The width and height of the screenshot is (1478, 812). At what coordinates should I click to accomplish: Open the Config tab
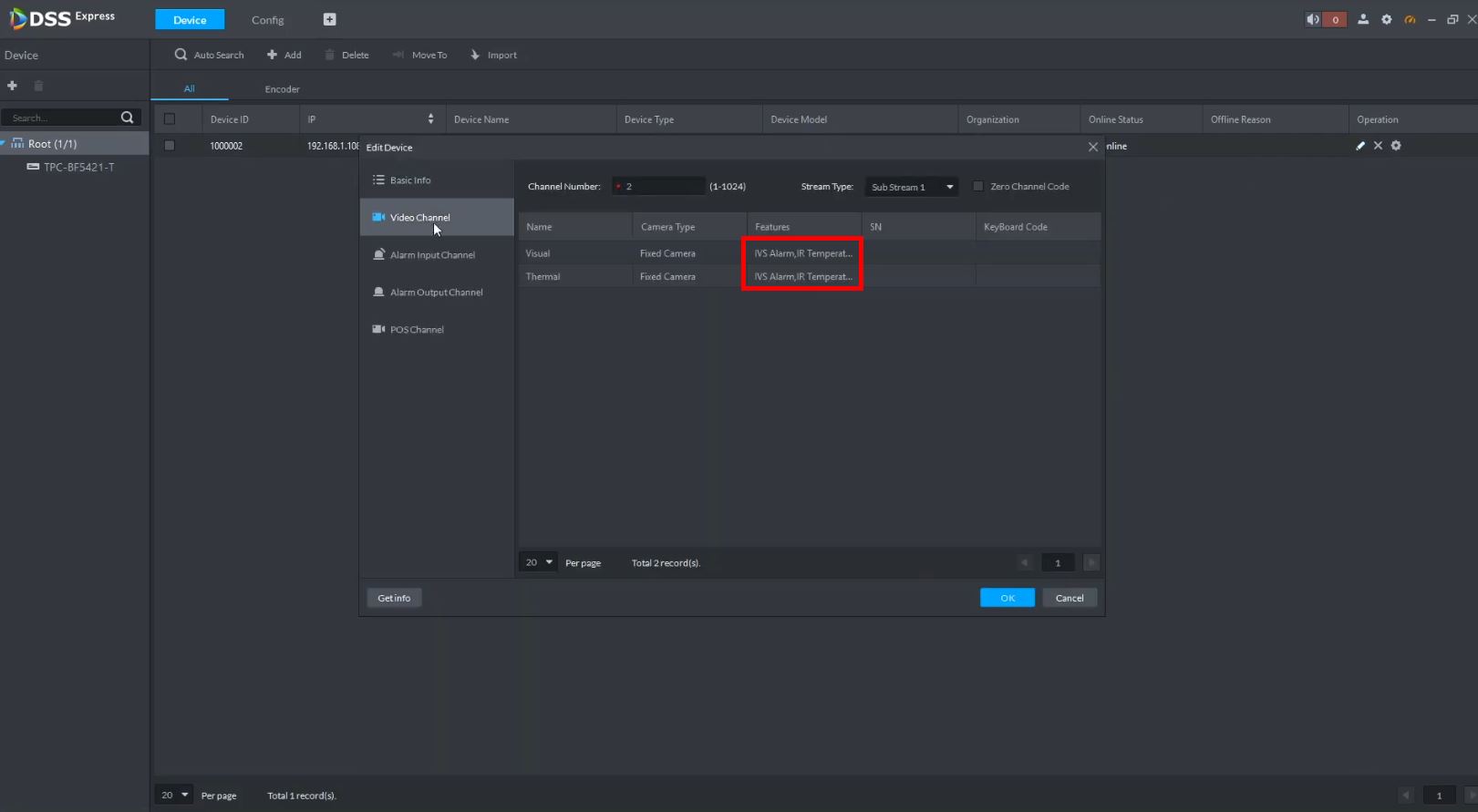point(268,20)
